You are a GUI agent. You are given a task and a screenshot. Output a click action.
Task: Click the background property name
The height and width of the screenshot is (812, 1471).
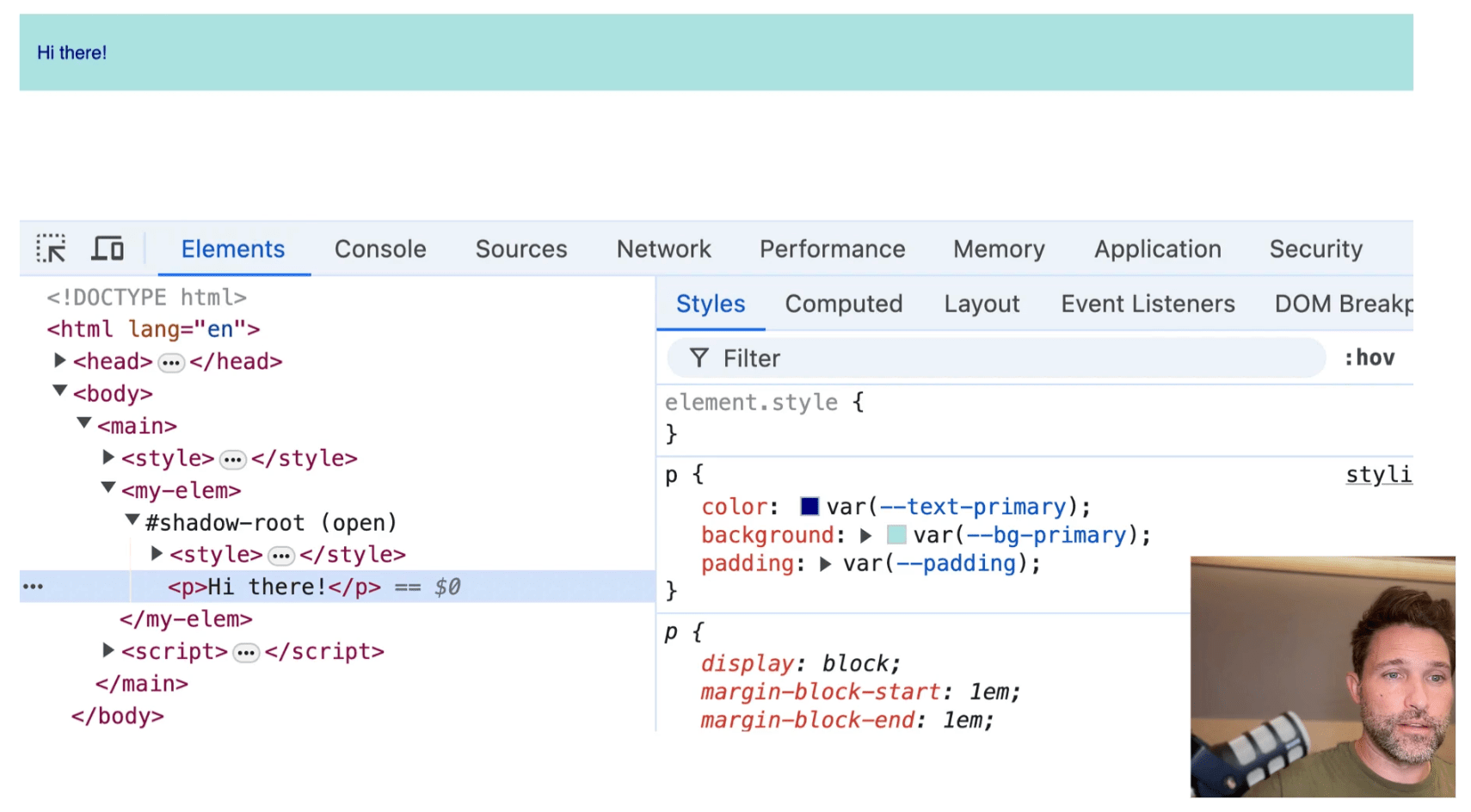click(x=767, y=535)
